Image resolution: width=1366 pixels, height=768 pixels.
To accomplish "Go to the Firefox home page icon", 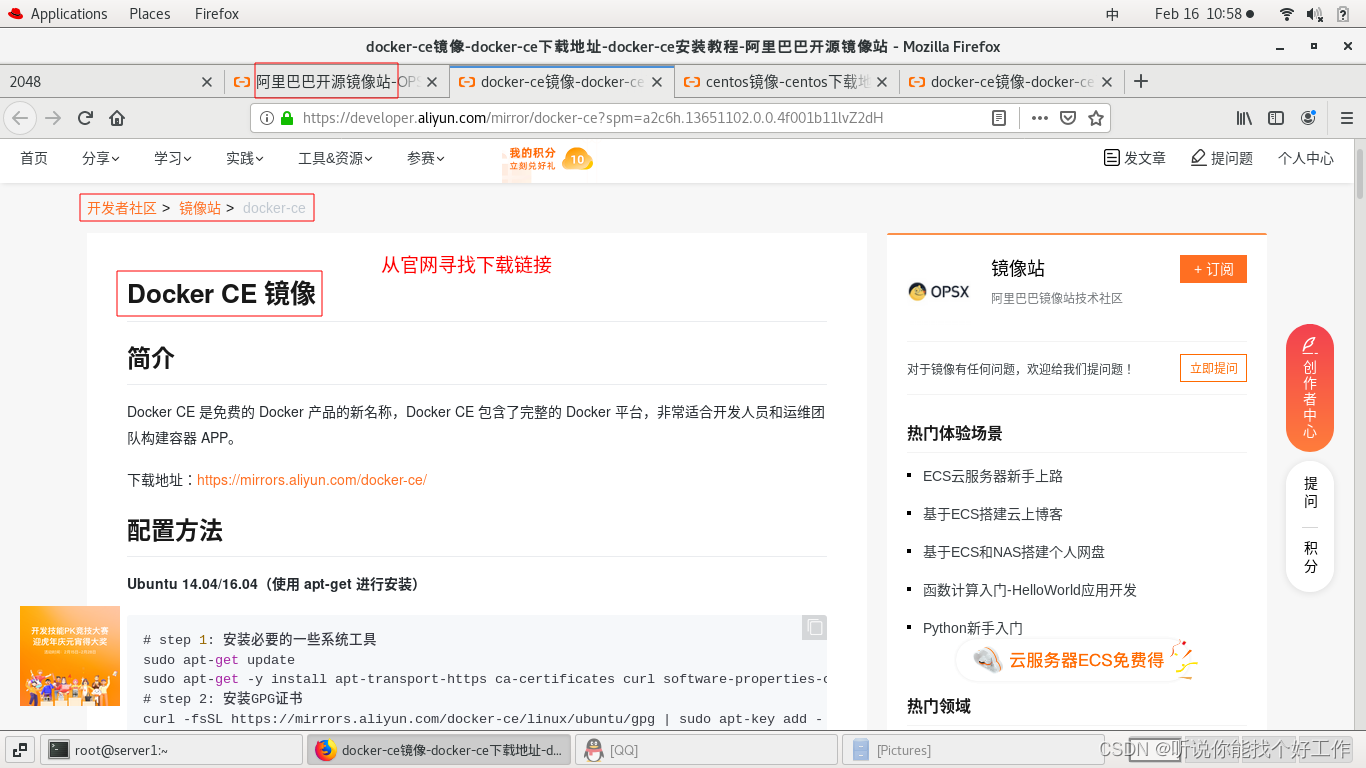I will [117, 118].
